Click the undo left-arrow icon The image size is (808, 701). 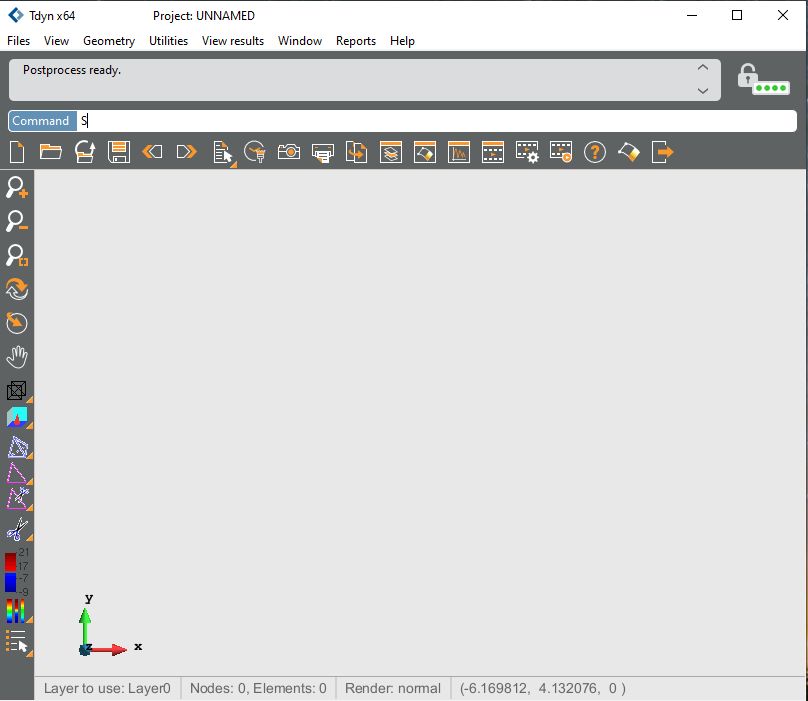click(x=153, y=152)
